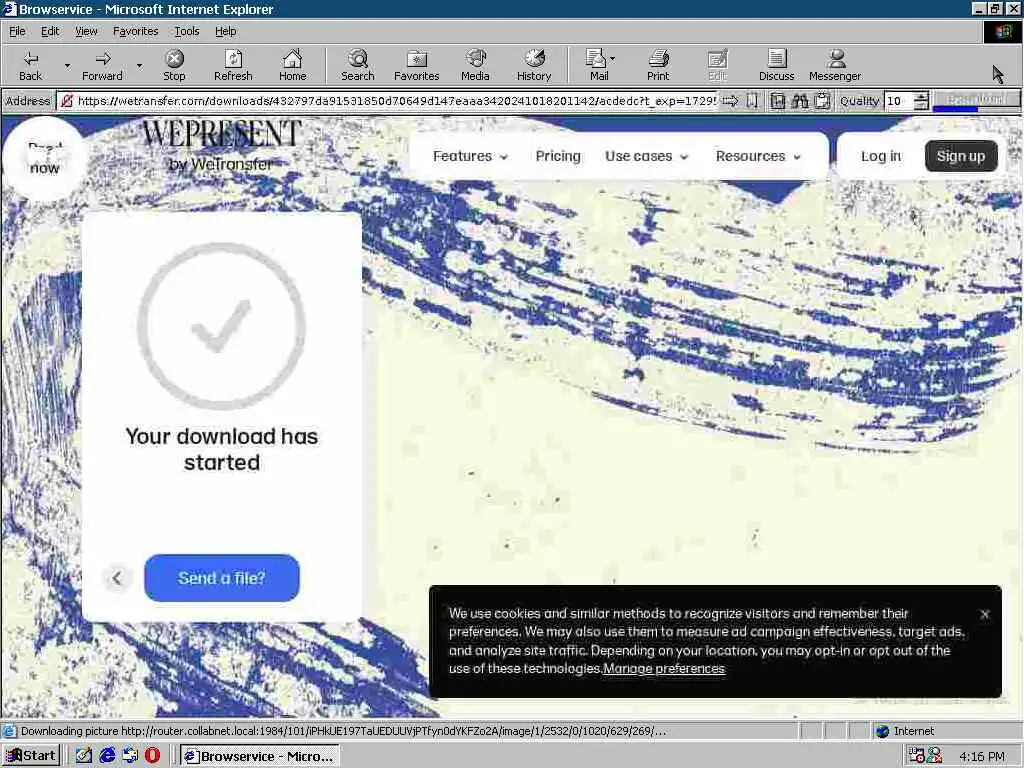Print the current page
This screenshot has width=1024, height=768.
pos(658,65)
